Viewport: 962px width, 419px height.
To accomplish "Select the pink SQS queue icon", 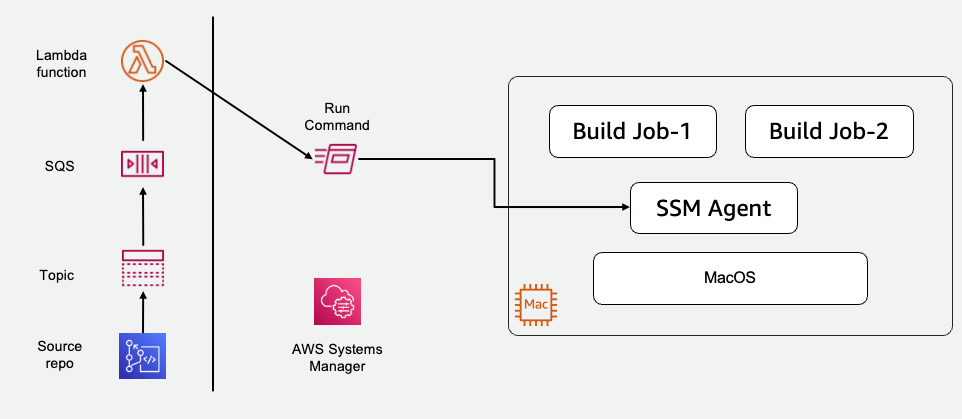I will coord(142,162).
